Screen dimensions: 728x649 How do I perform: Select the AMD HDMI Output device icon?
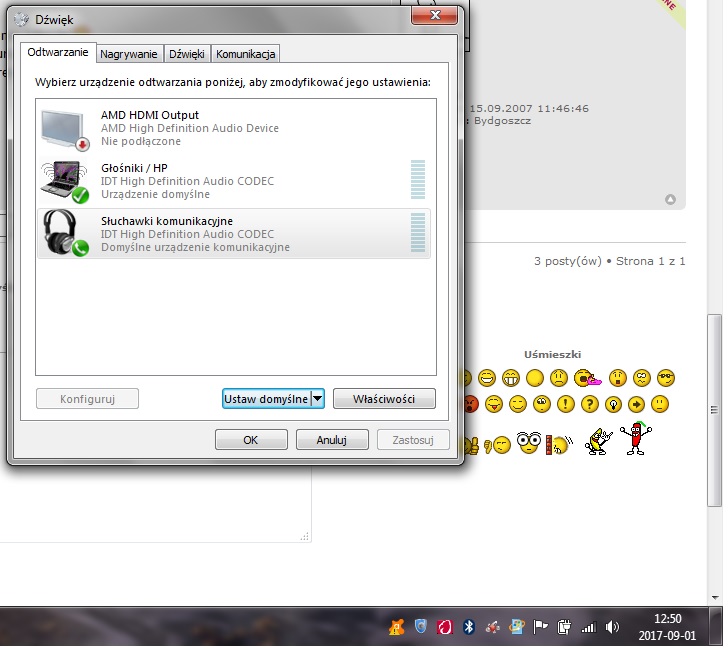click(64, 128)
